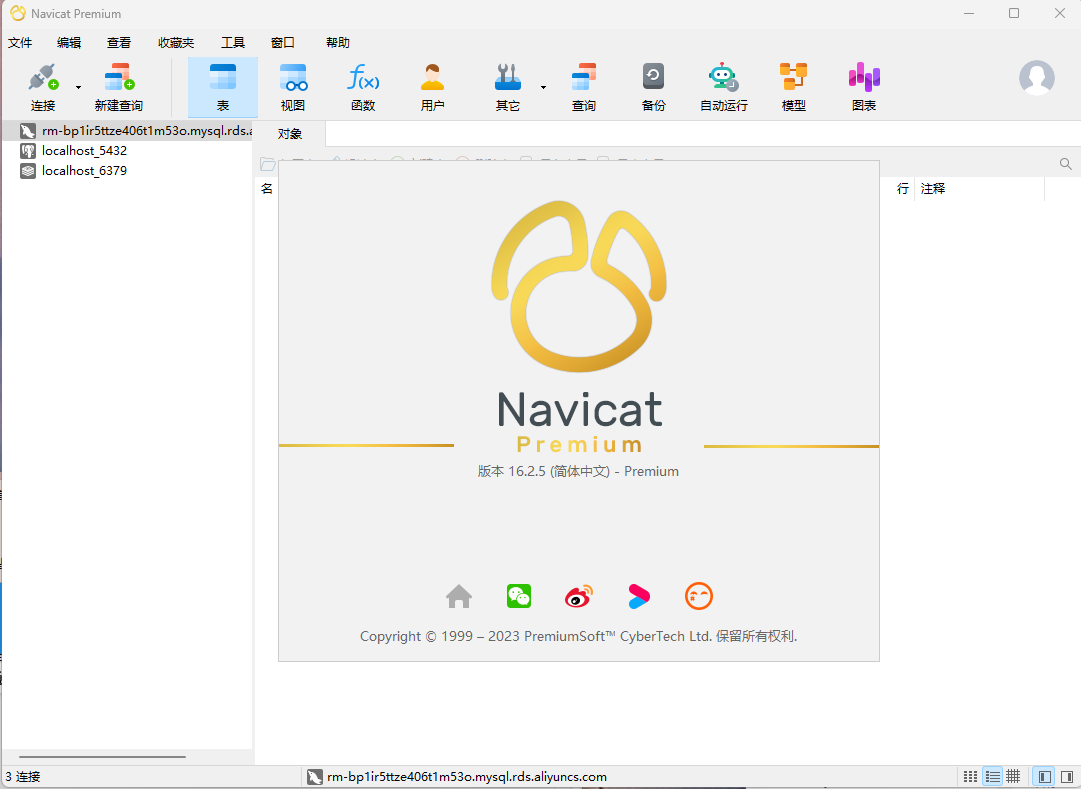Open the WeChat icon in the About dialog
Viewport: 1081px width, 789px height.
point(519,596)
